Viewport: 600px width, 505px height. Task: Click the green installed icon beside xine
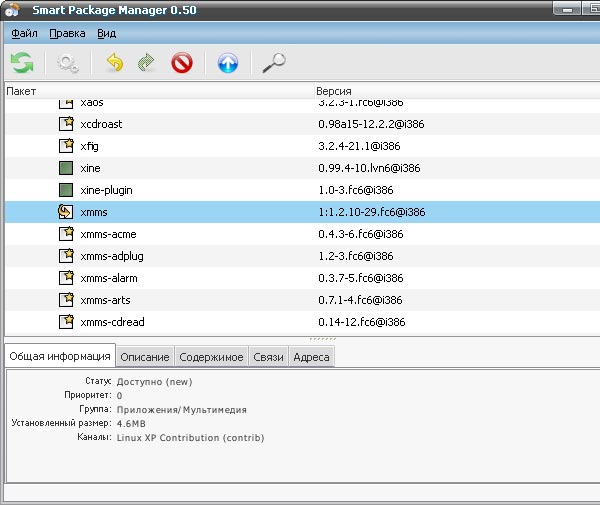coord(66,168)
